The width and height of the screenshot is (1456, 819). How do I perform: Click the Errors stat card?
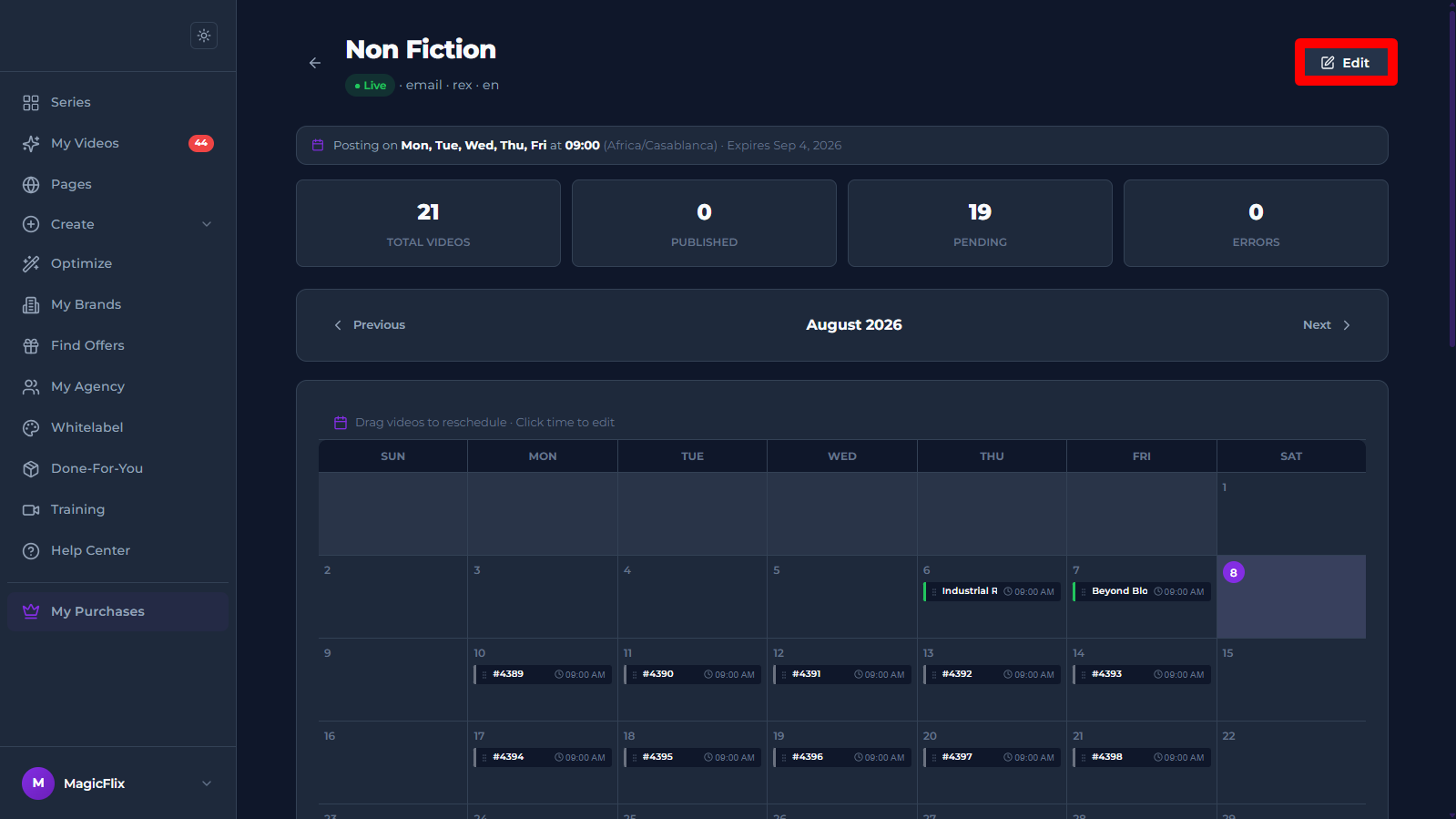1256,223
